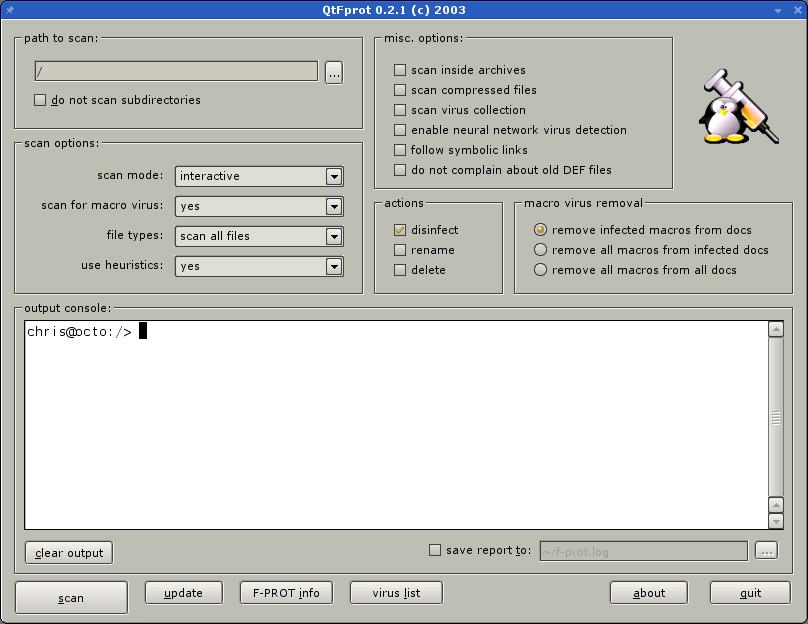The image size is (808, 624).
Task: Click the console scrollbar down arrow at bottom
Action: [776, 521]
